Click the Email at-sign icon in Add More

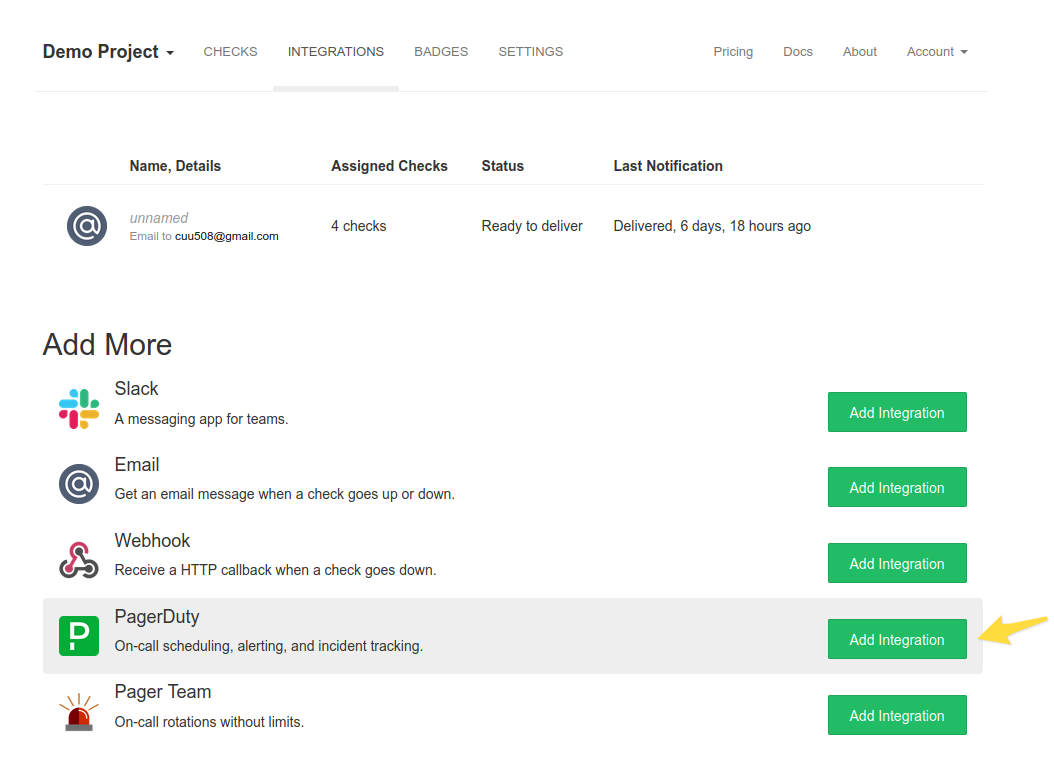coord(78,484)
